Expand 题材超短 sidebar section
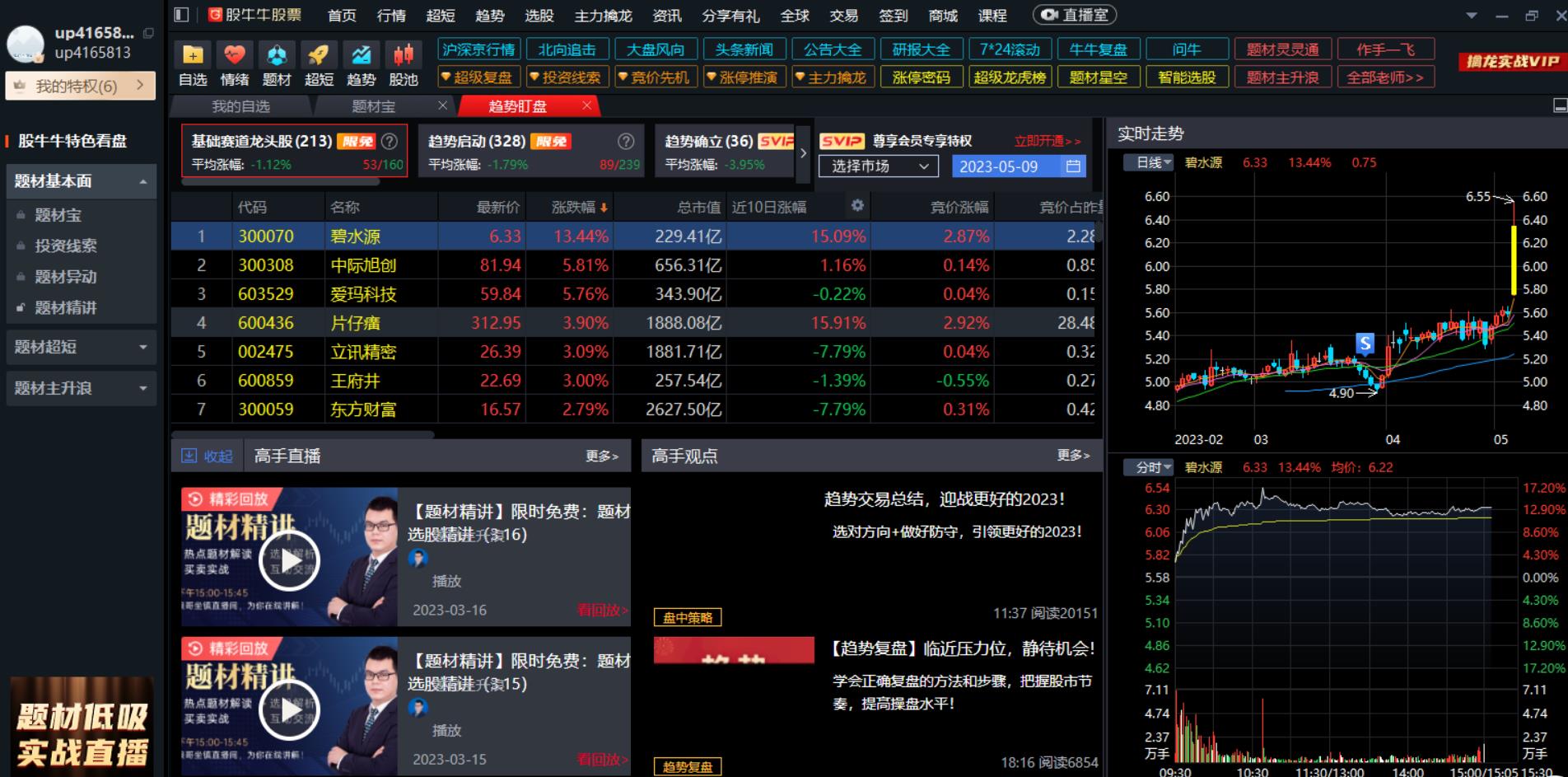1568x777 pixels. pos(81,347)
